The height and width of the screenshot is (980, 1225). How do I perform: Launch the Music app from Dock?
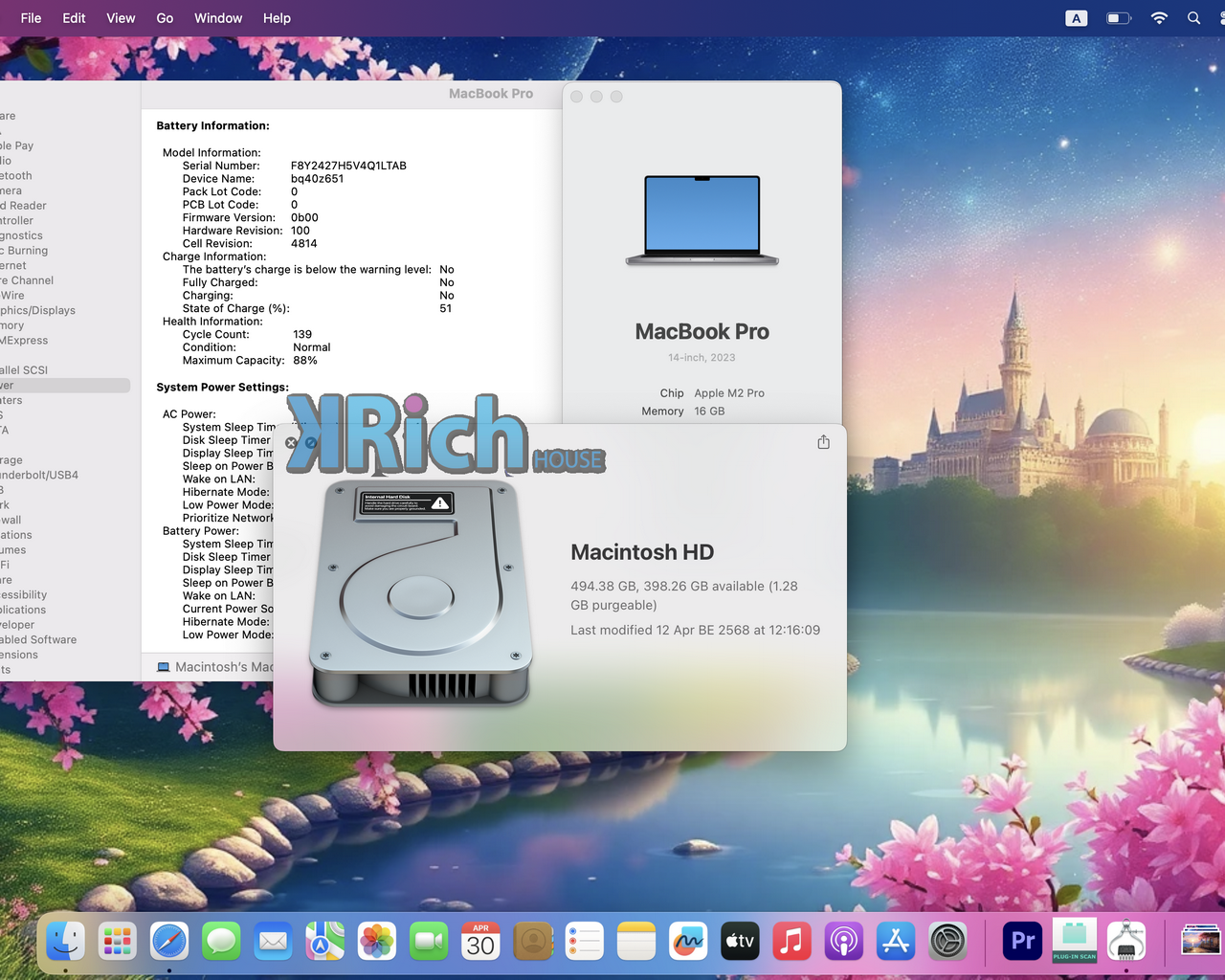click(791, 942)
